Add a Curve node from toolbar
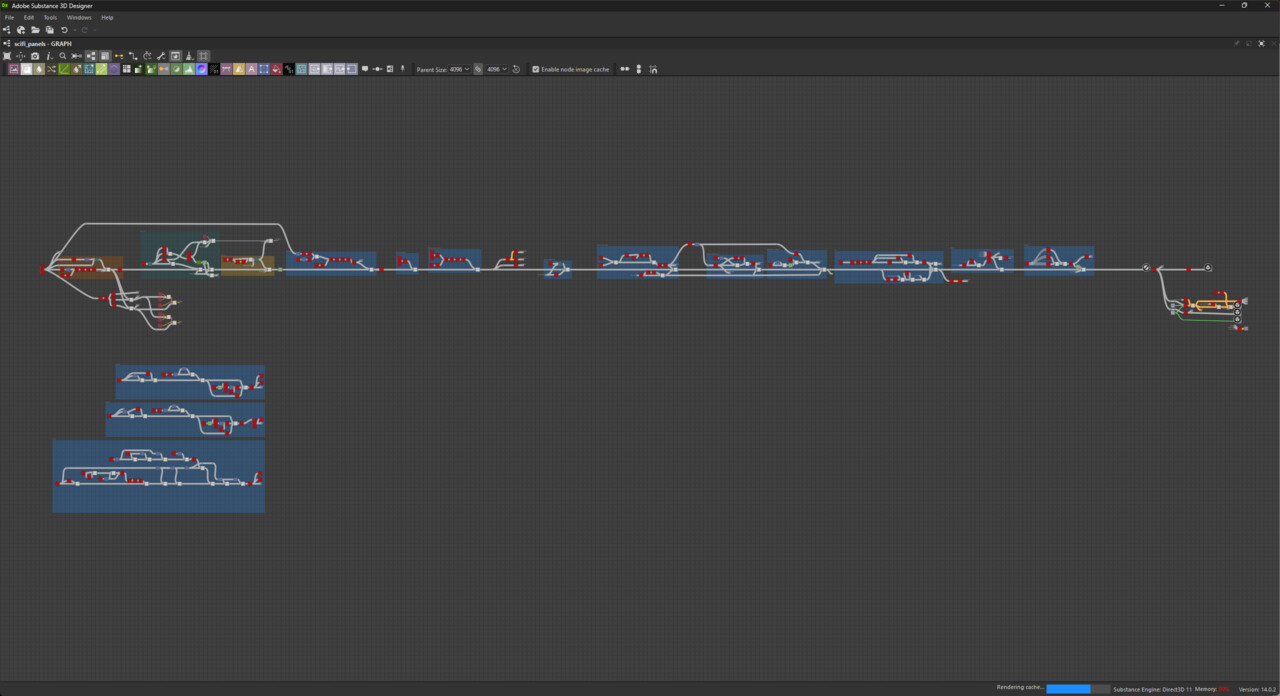This screenshot has height=696, width=1280. (x=64, y=69)
